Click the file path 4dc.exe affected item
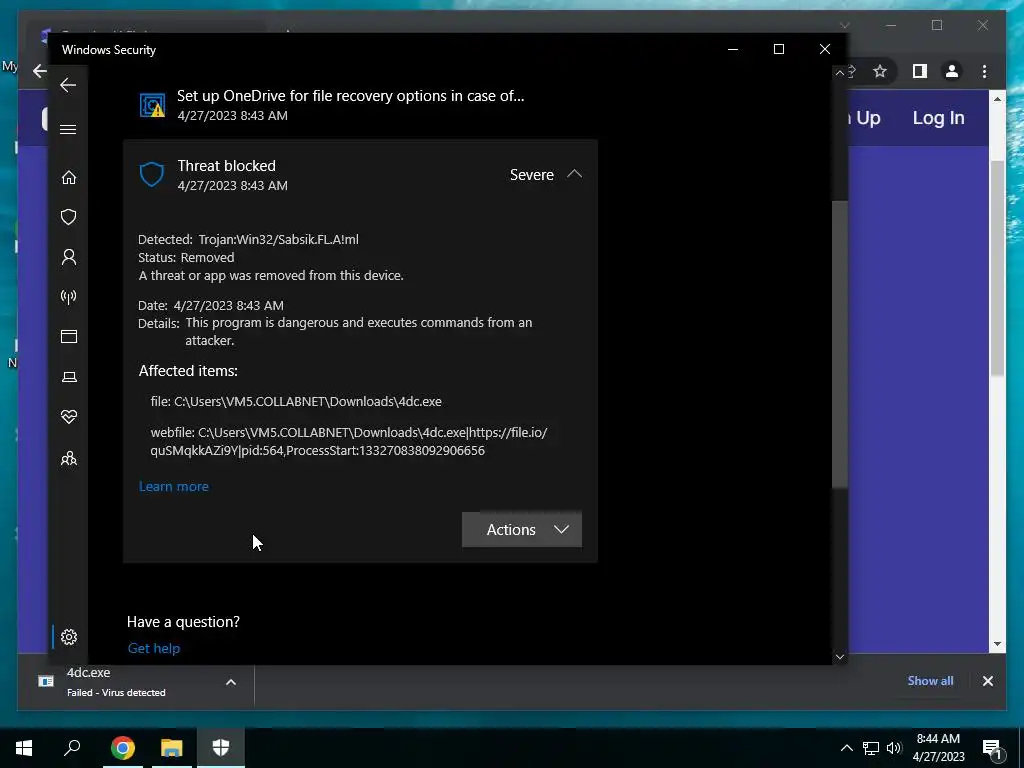This screenshot has height=768, width=1024. point(296,402)
